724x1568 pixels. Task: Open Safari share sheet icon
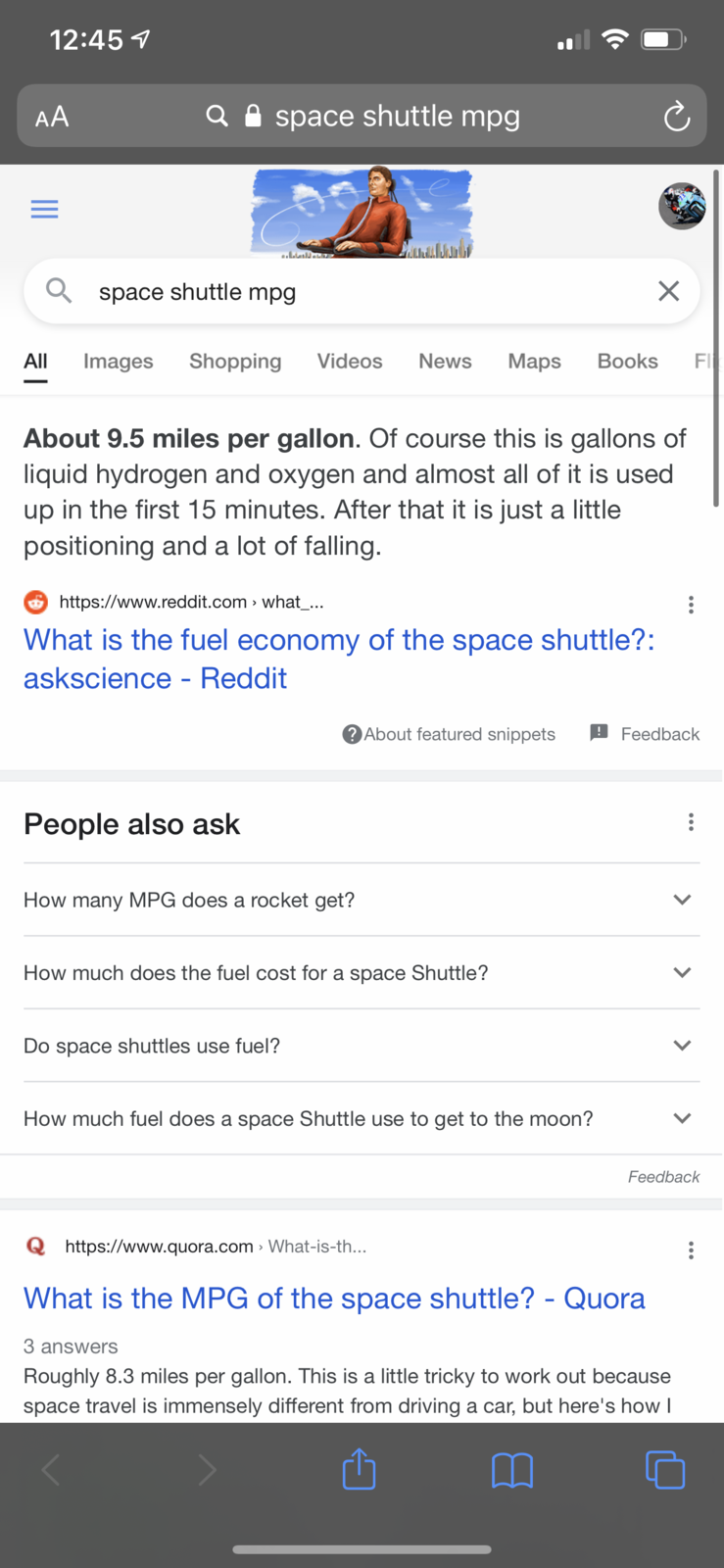359,1469
